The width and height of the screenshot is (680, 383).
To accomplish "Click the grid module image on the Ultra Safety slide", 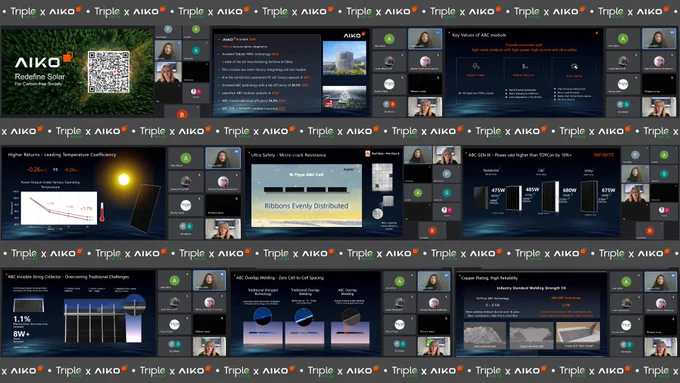I will (x=382, y=177).
